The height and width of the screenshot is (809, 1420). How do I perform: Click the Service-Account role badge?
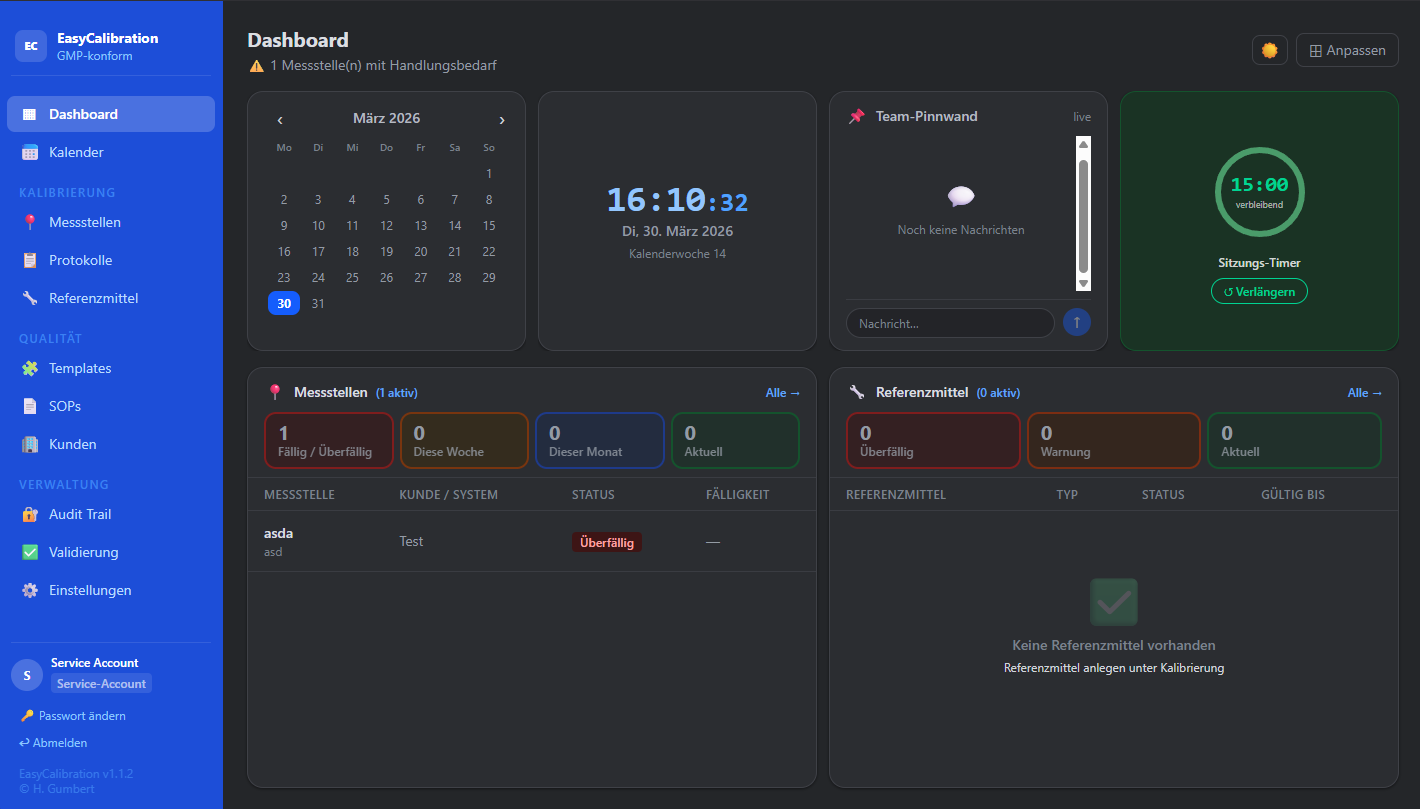[101, 684]
